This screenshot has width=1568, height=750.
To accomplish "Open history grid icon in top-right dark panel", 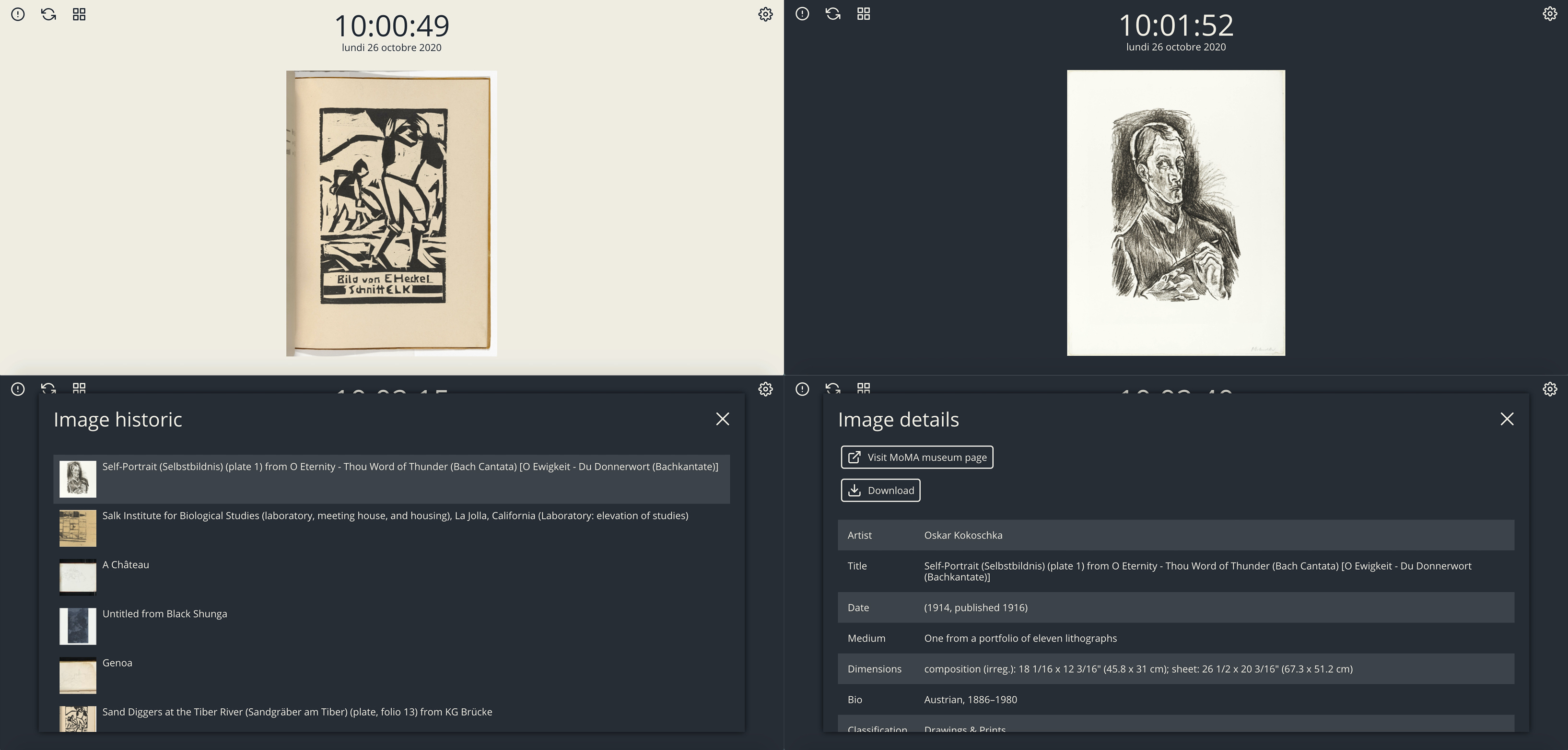I will click(864, 13).
